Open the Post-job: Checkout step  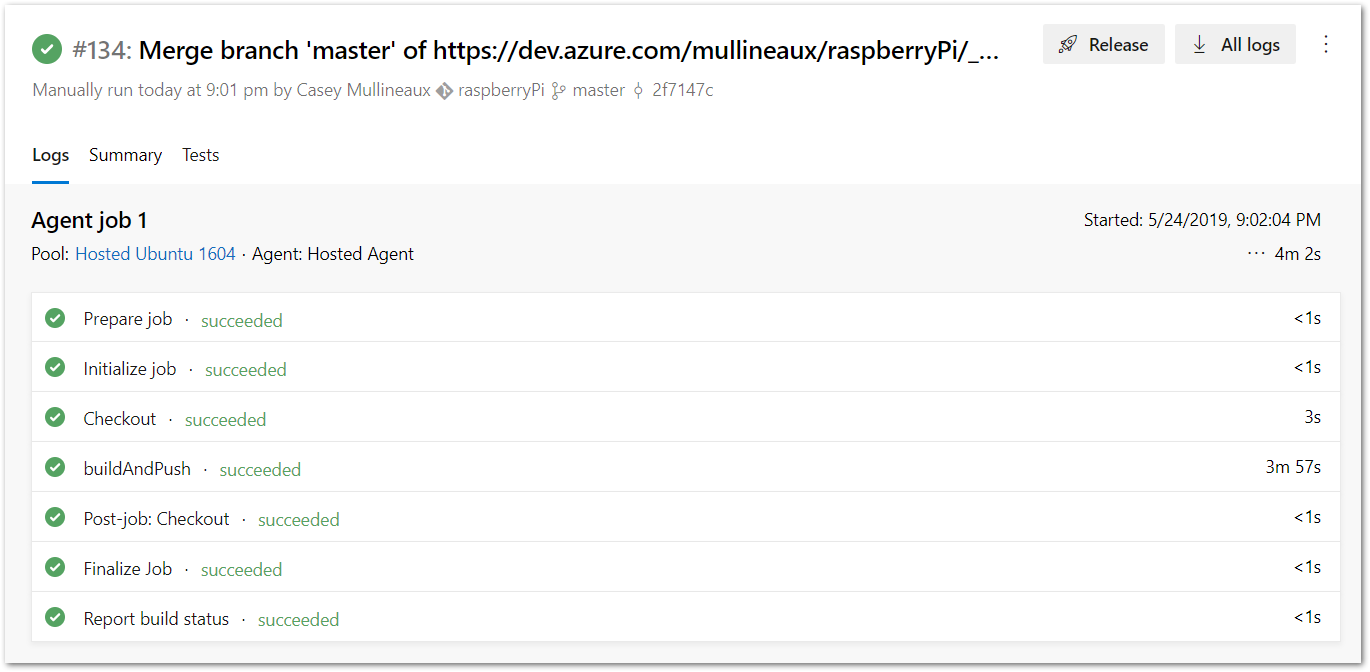(x=156, y=519)
